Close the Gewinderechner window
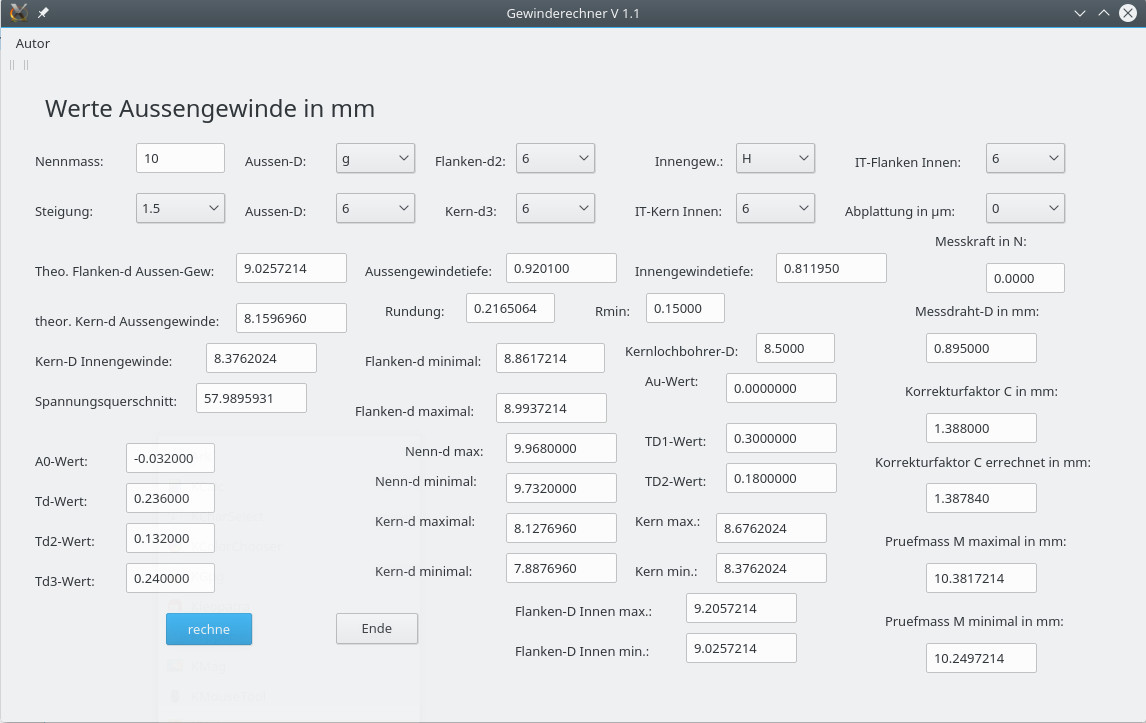This screenshot has width=1146, height=723. pyautogui.click(x=1128, y=13)
